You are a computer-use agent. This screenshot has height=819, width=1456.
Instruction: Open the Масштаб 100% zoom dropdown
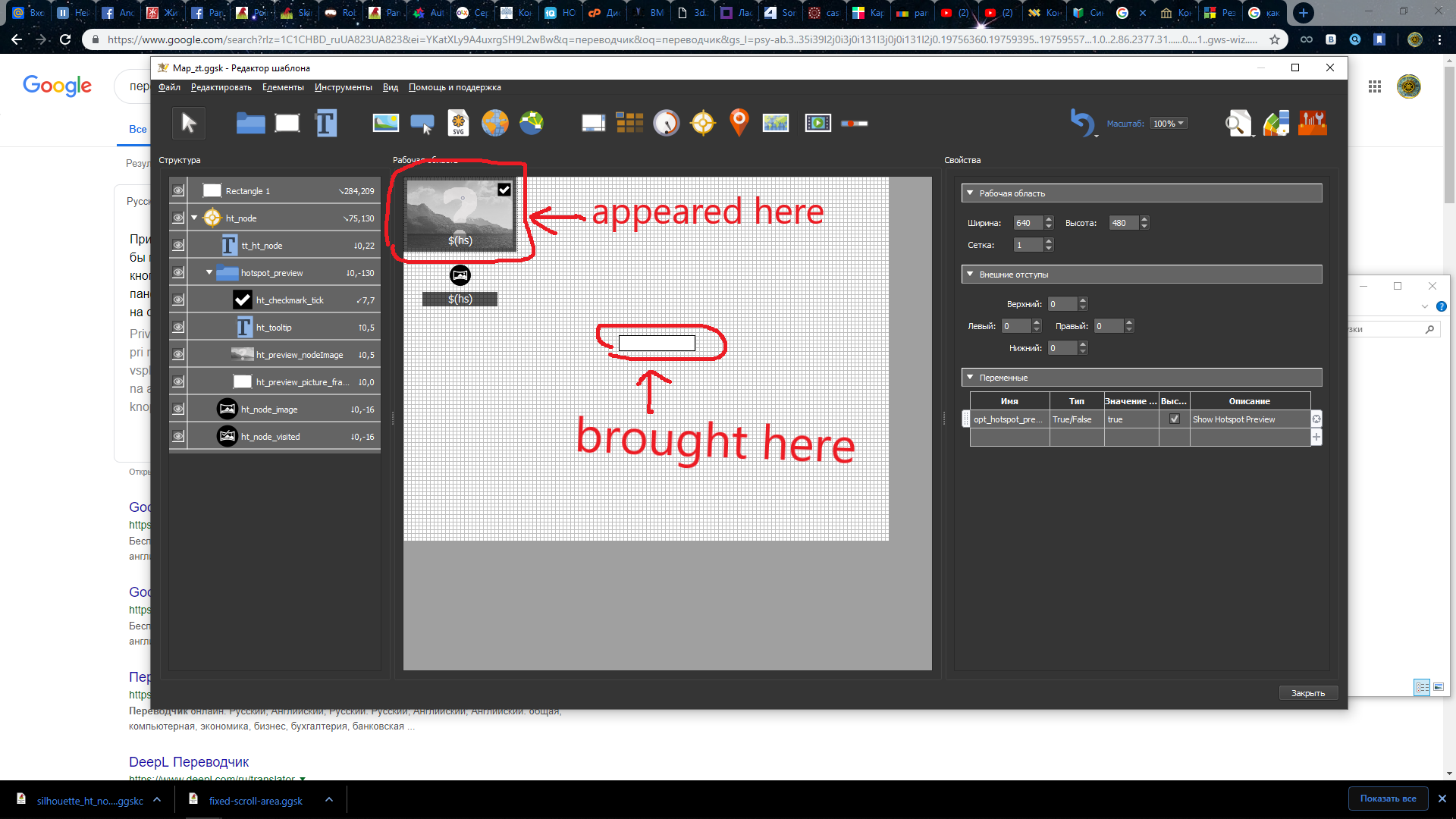pos(1169,124)
